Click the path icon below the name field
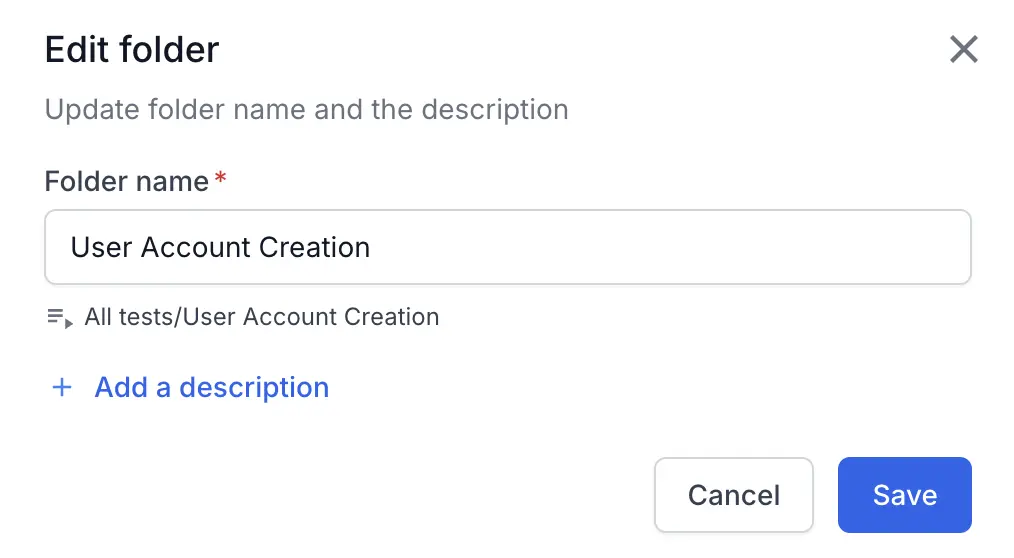Screen dimensions: 1014x558 (x=60, y=318)
